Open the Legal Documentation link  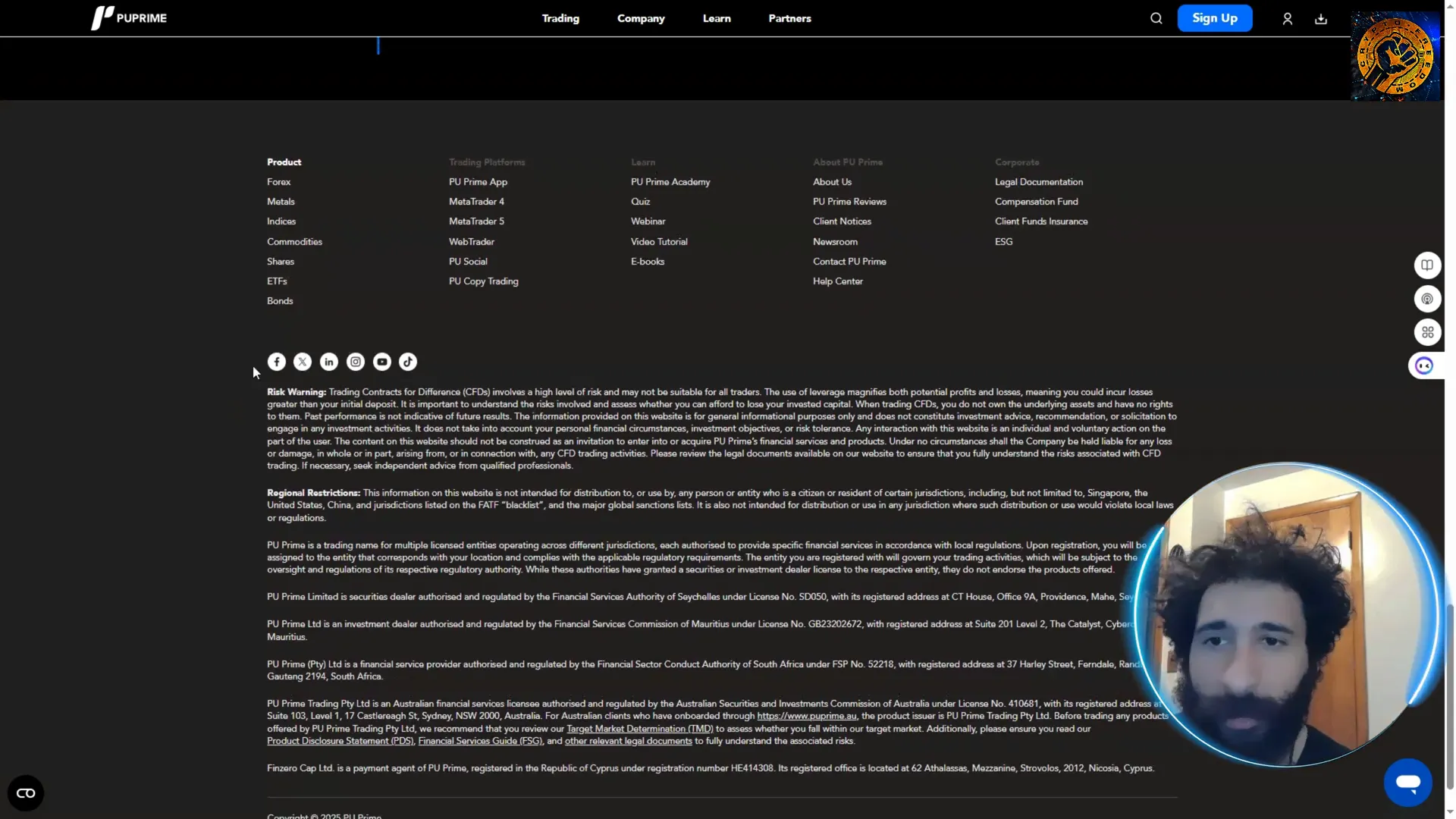(x=1039, y=182)
